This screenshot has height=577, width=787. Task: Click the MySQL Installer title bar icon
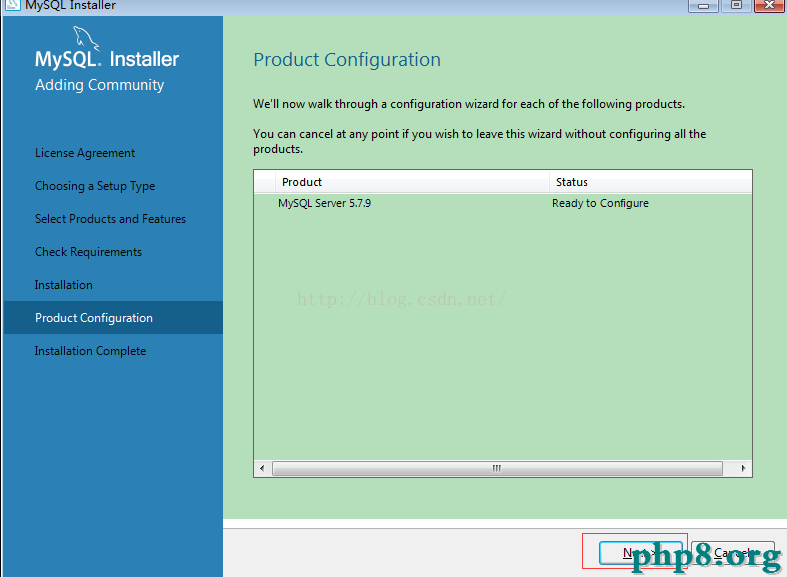(x=12, y=5)
